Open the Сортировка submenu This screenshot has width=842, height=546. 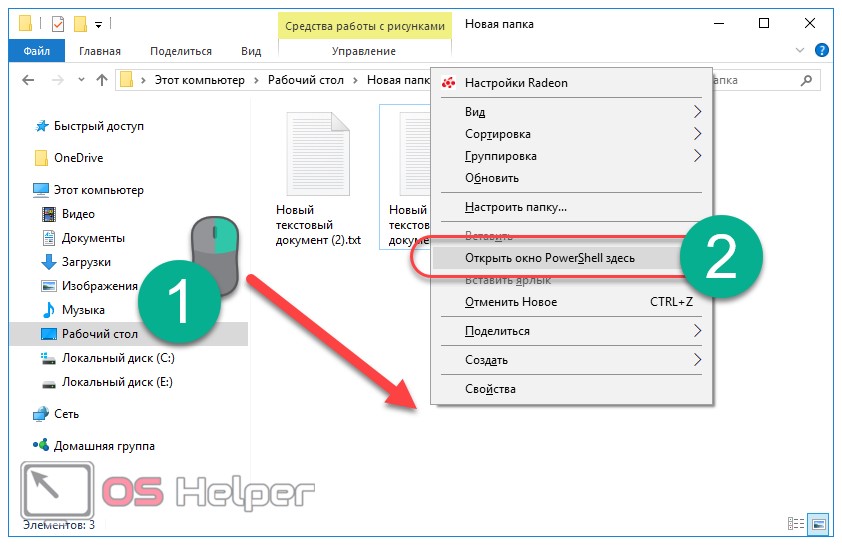(571, 134)
